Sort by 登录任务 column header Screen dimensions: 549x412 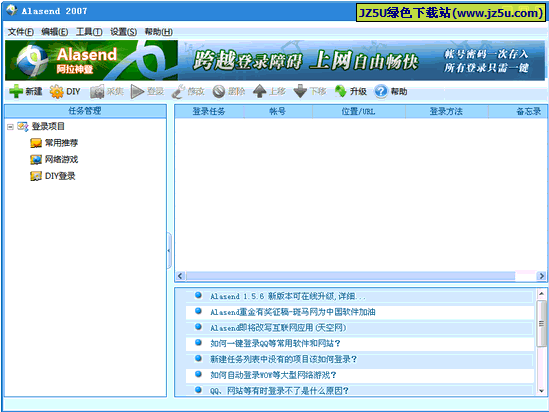point(209,111)
